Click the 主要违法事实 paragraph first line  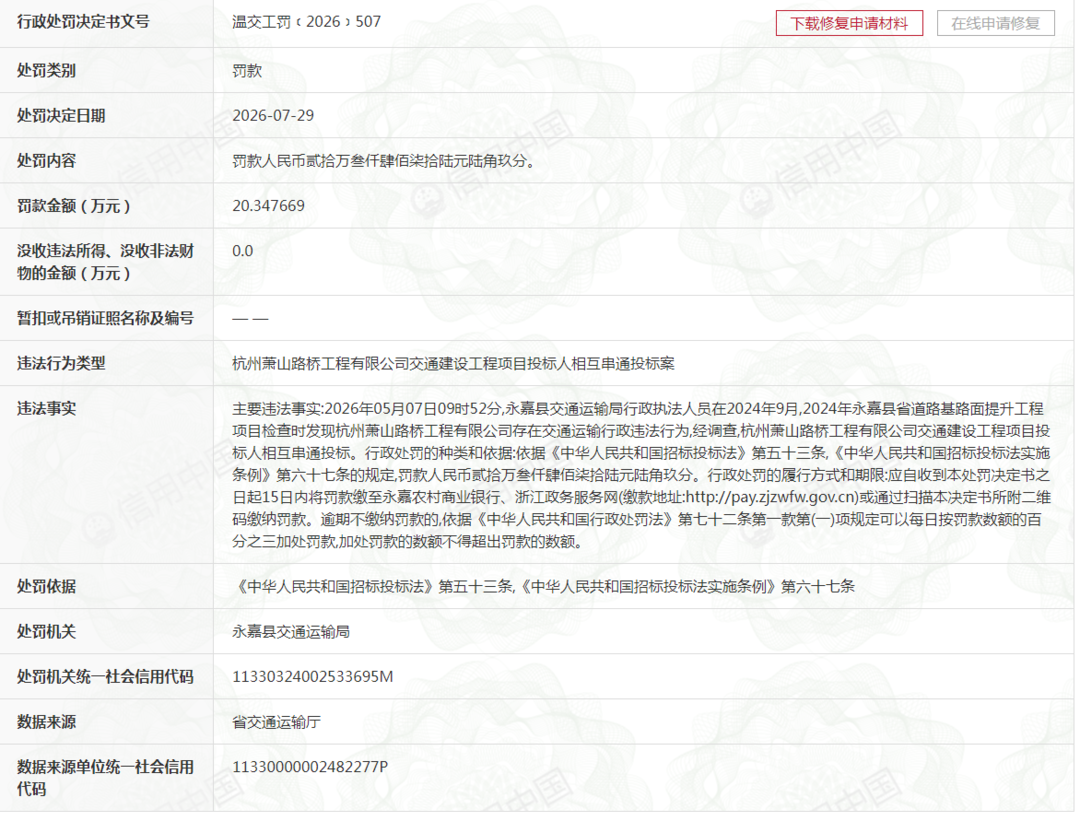[x=638, y=408]
